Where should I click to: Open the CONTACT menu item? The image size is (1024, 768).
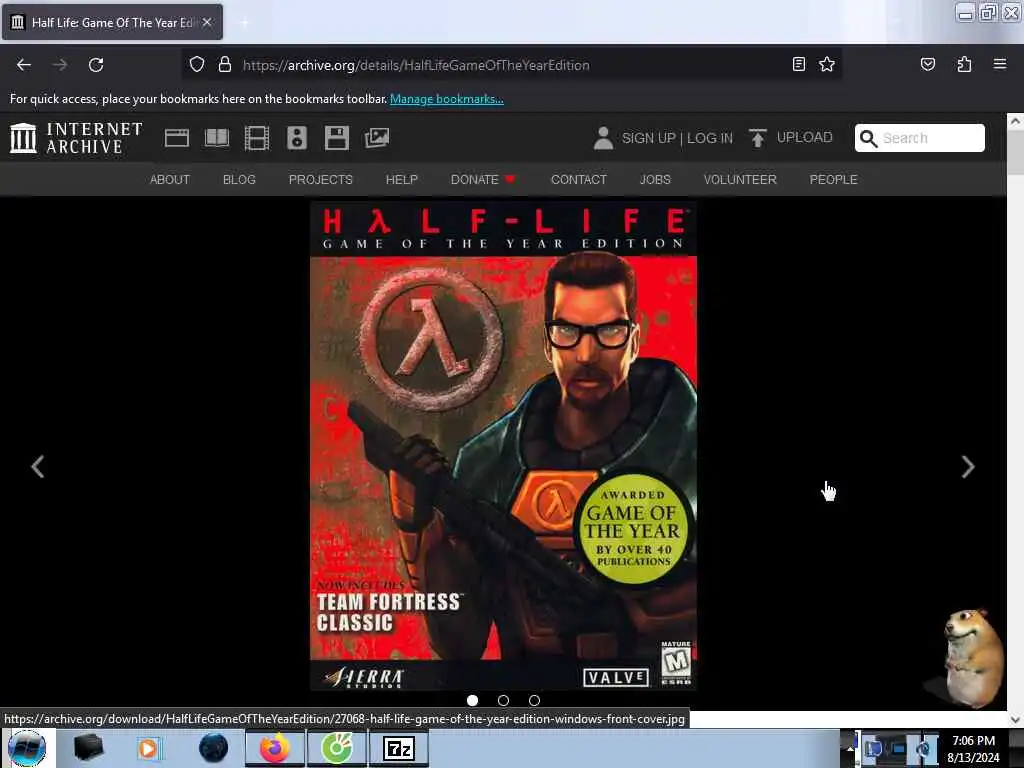coord(579,180)
